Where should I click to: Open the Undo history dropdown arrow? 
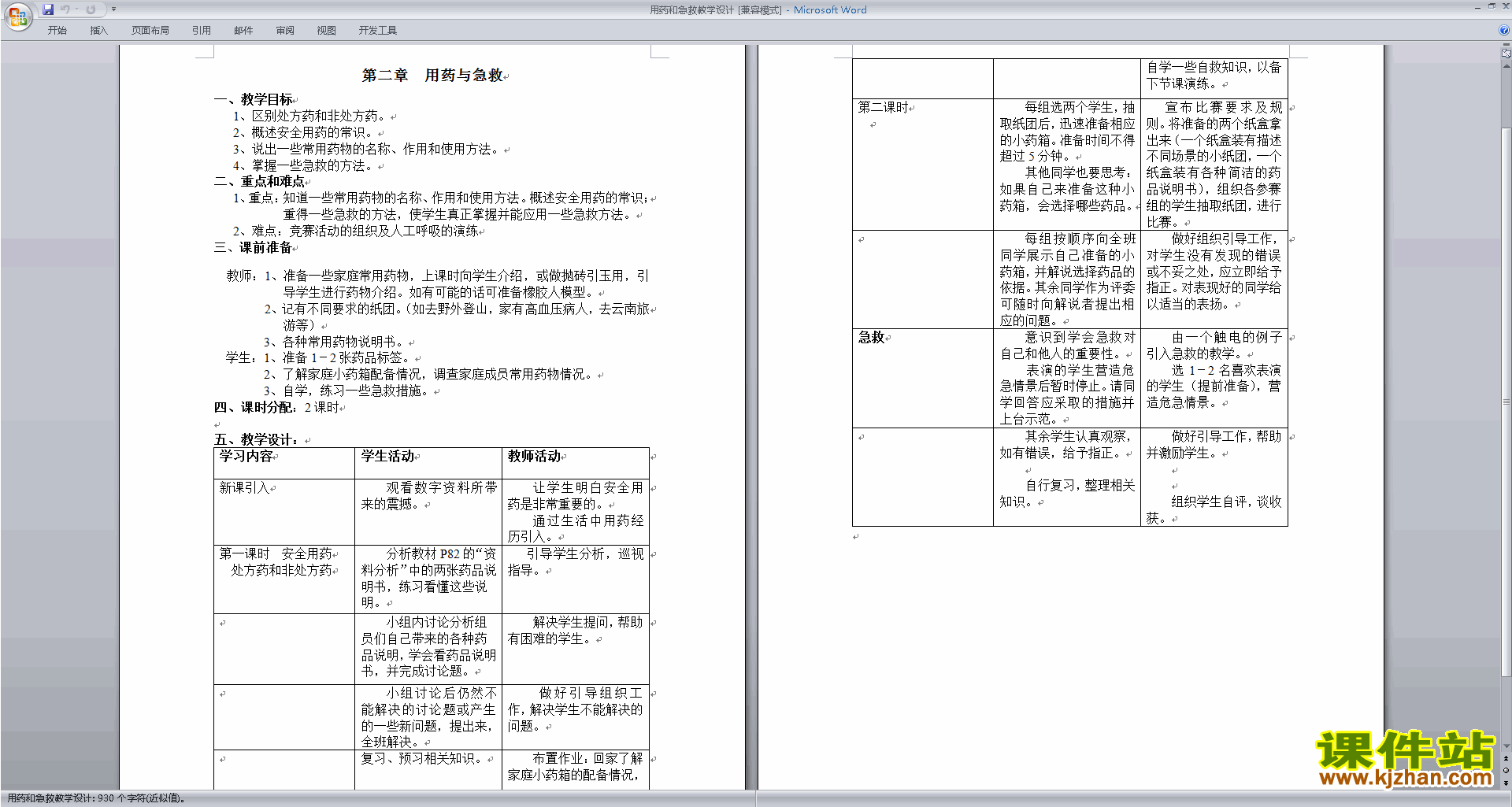tap(76, 9)
